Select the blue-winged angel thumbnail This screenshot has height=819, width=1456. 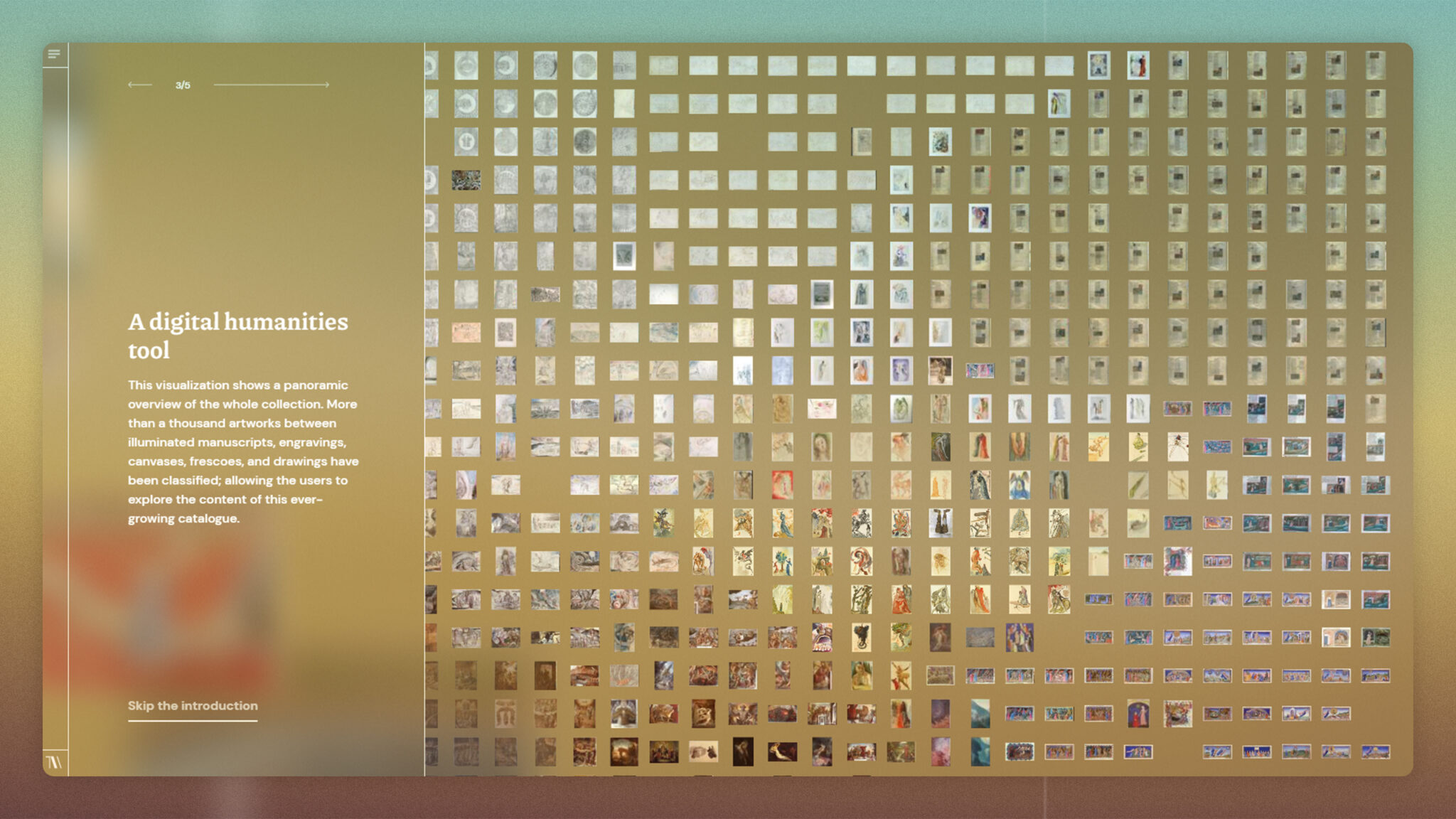coord(1019,486)
